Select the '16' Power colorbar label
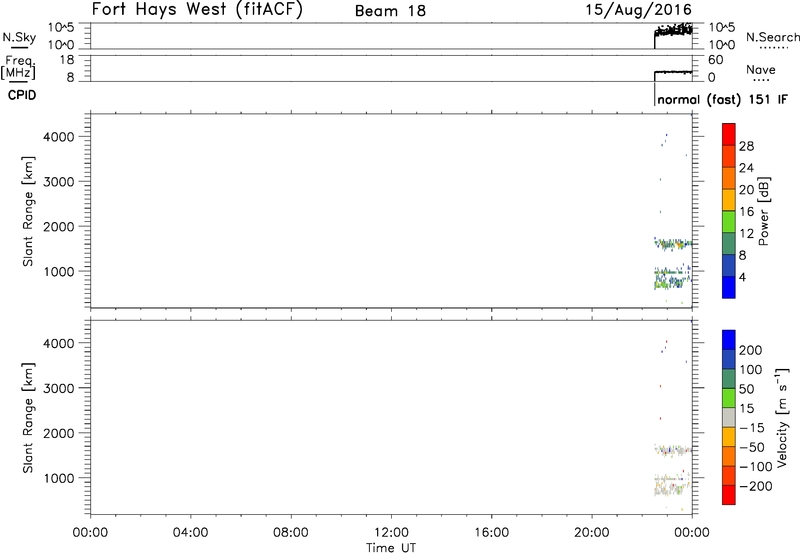This screenshot has height=554, width=800. 746,212
